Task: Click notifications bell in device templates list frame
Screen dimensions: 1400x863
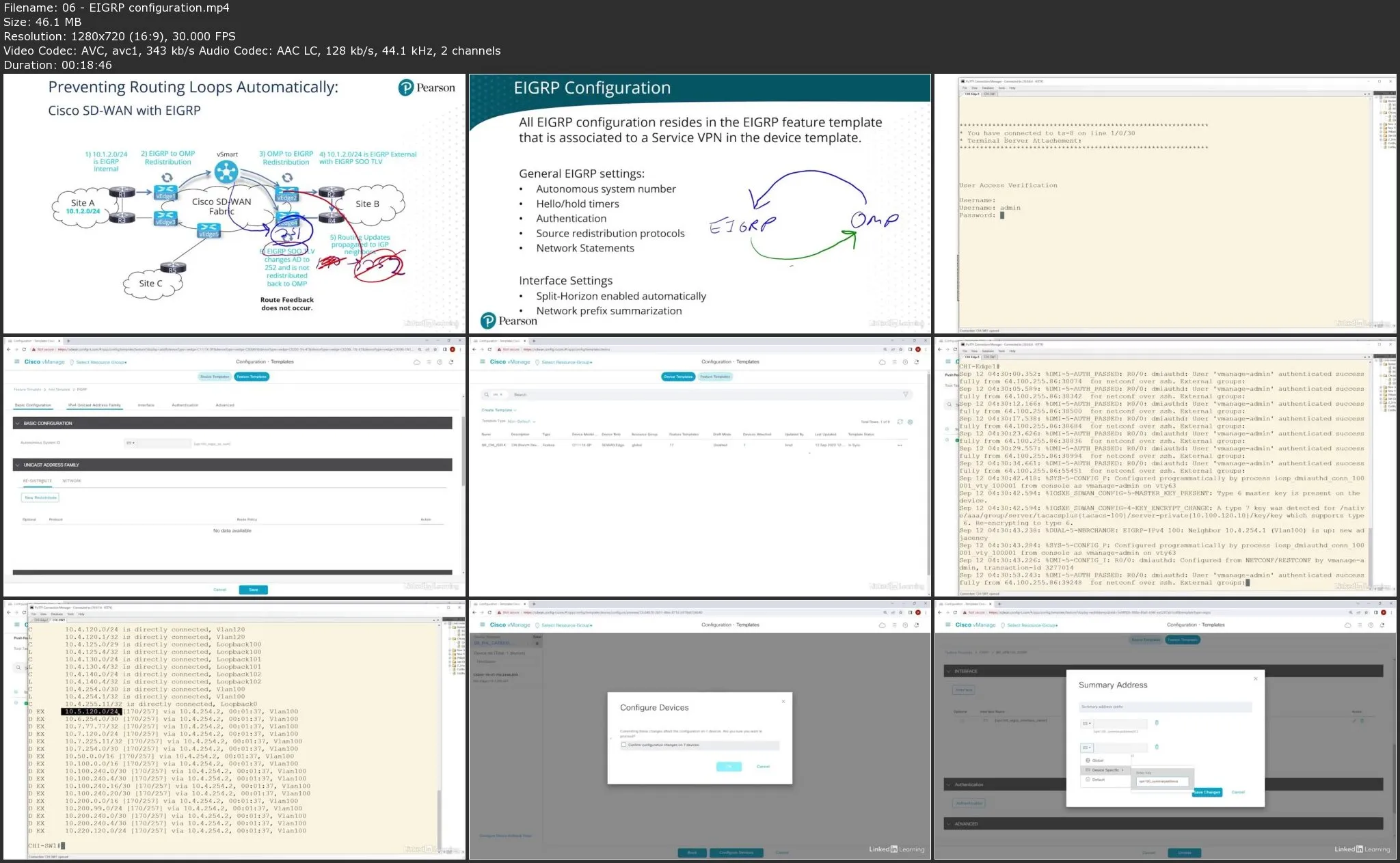Action: pyautogui.click(x=916, y=361)
